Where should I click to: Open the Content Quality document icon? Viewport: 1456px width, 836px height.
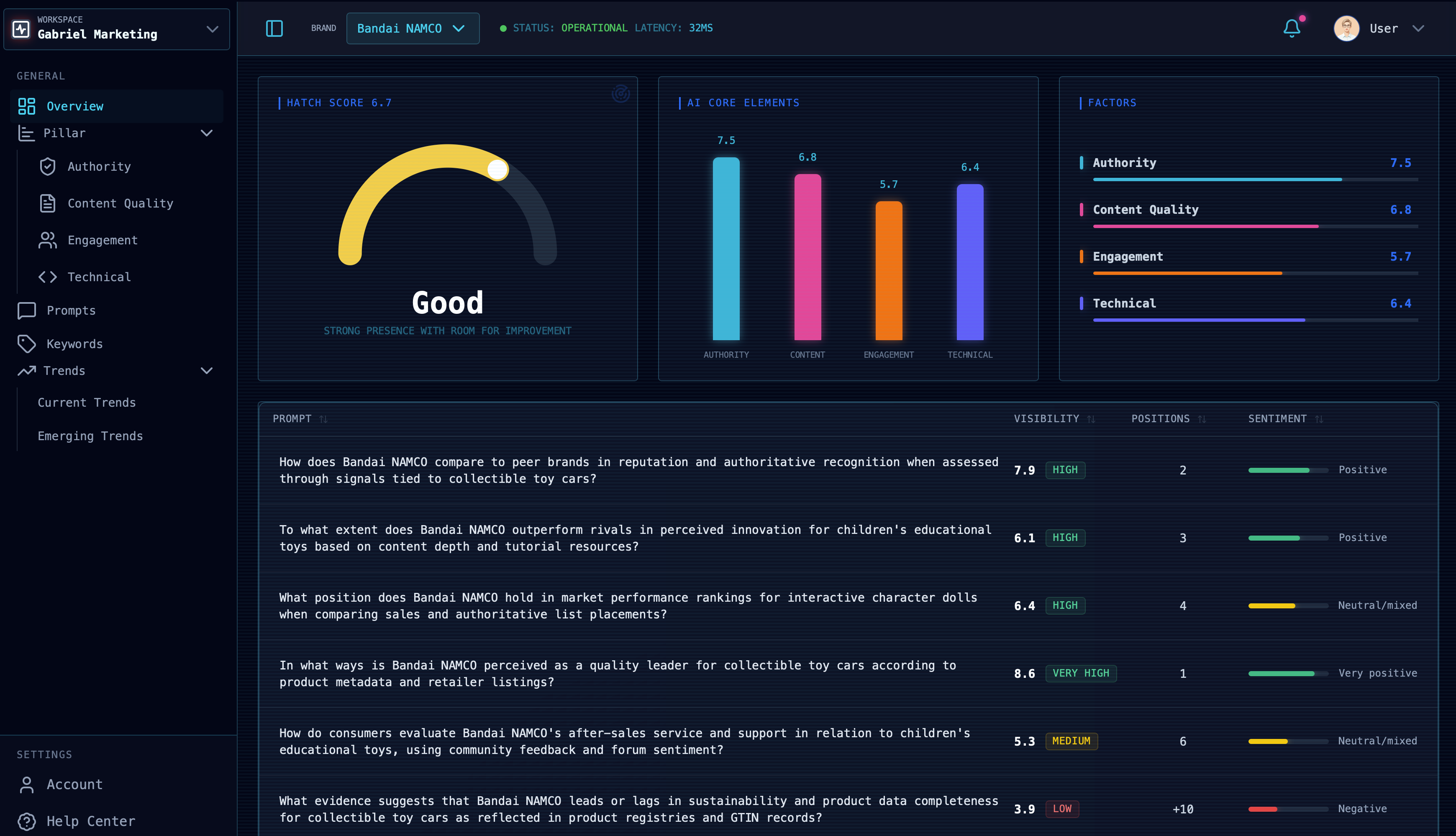click(x=48, y=203)
